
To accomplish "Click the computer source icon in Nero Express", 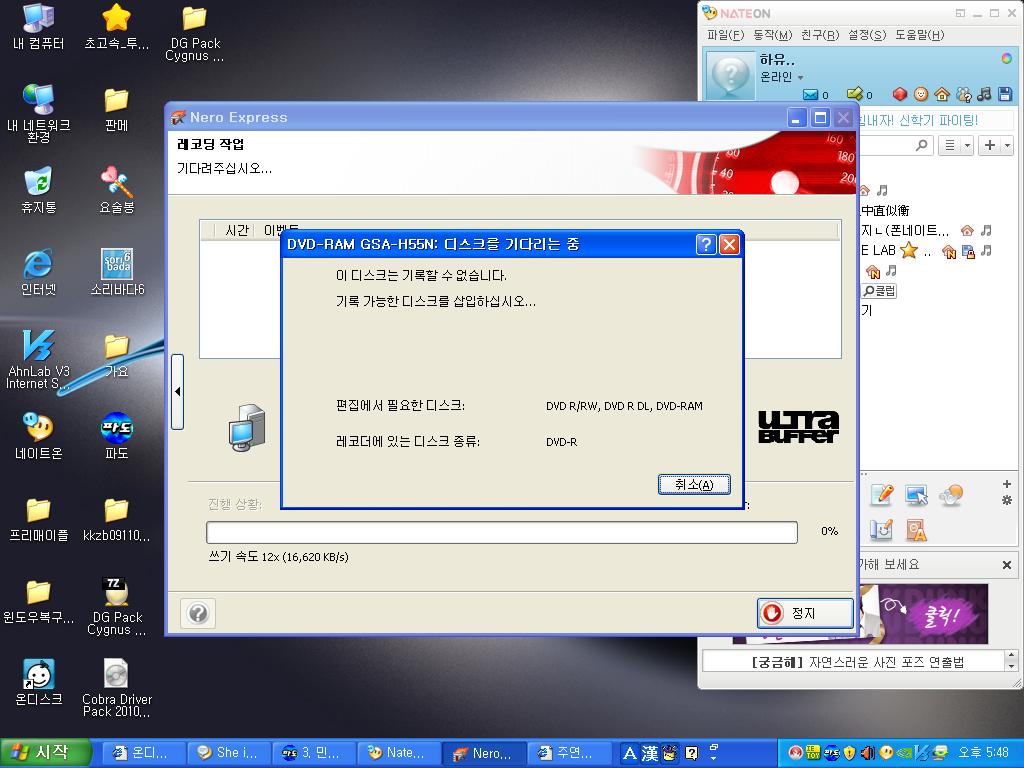I will coord(247,428).
